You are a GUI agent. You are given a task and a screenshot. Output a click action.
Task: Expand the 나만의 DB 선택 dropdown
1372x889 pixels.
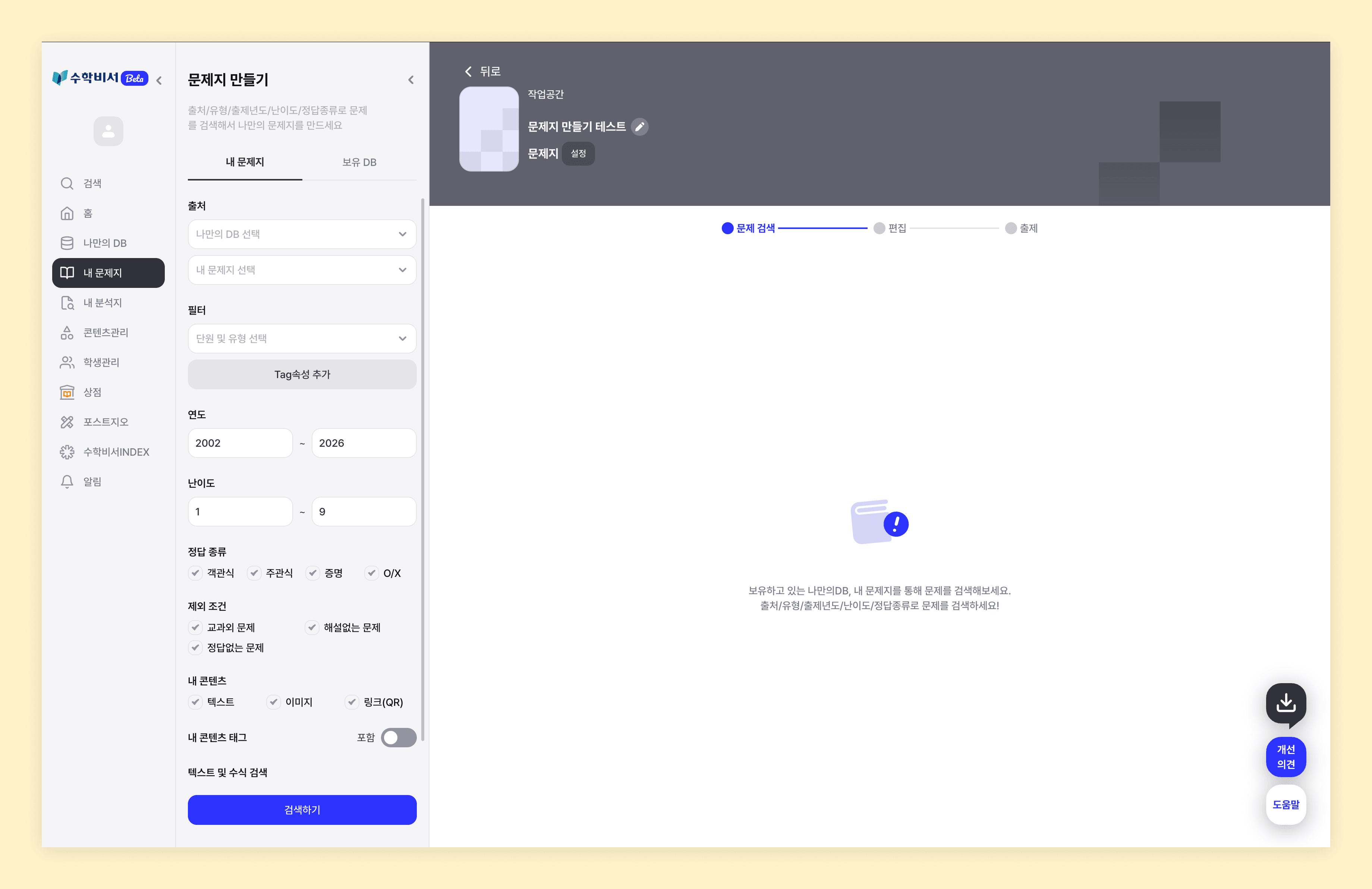(302, 234)
